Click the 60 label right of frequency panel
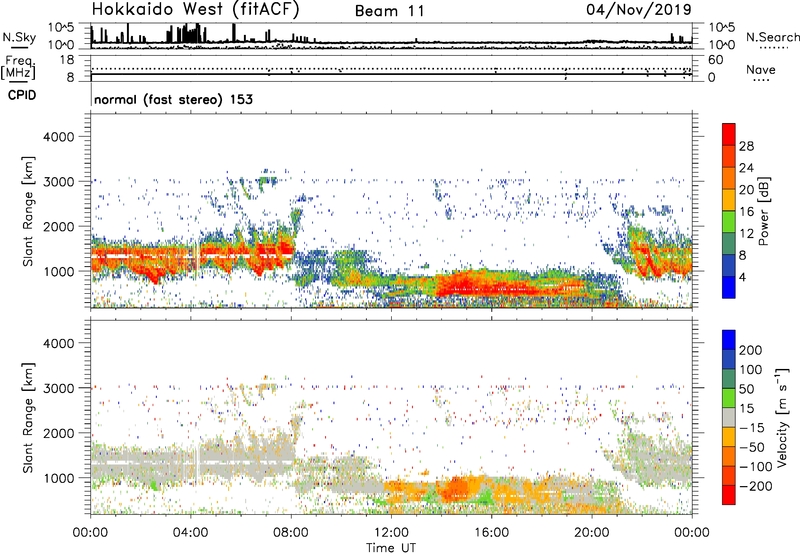Screen dimensions: 800x554 [715, 60]
